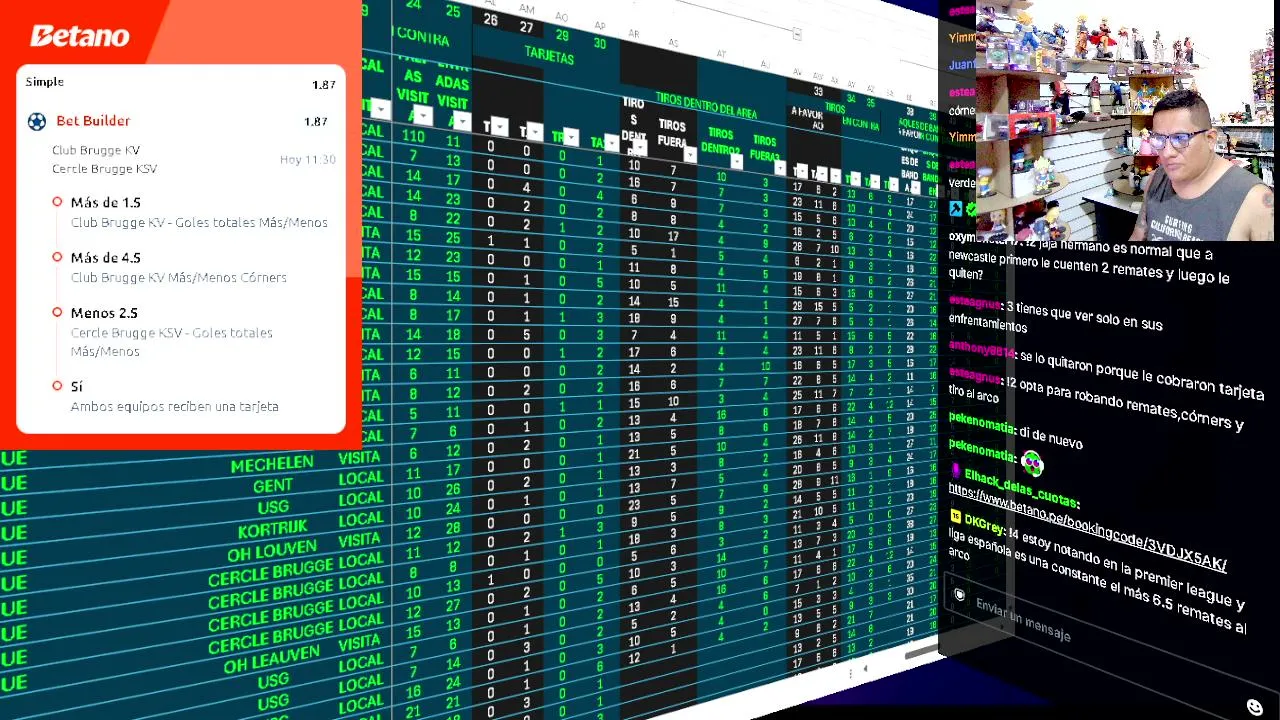Click the shield icon beside the message box
The width and height of the screenshot is (1280, 720).
(x=958, y=595)
